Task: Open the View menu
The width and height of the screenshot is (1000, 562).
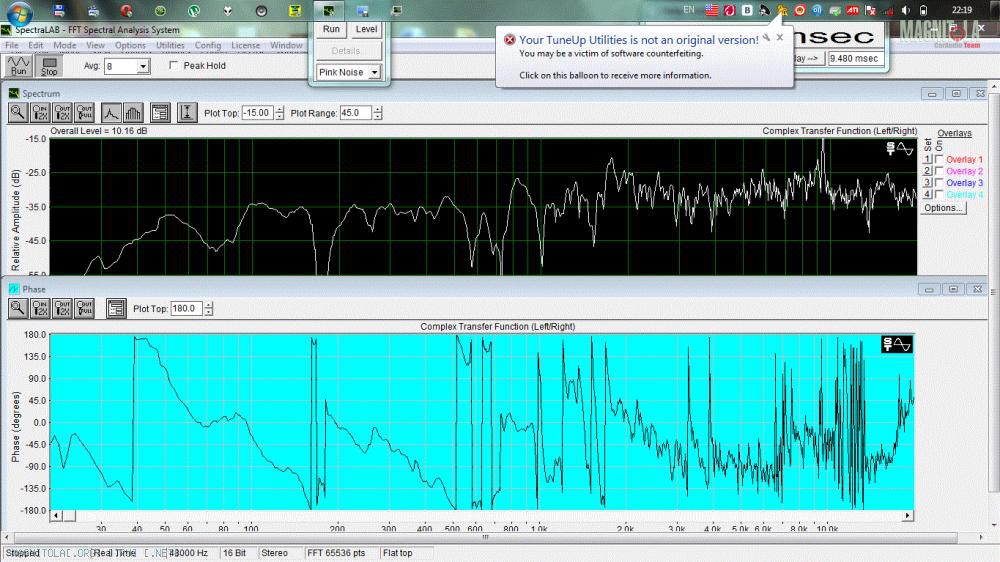Action: (95, 45)
